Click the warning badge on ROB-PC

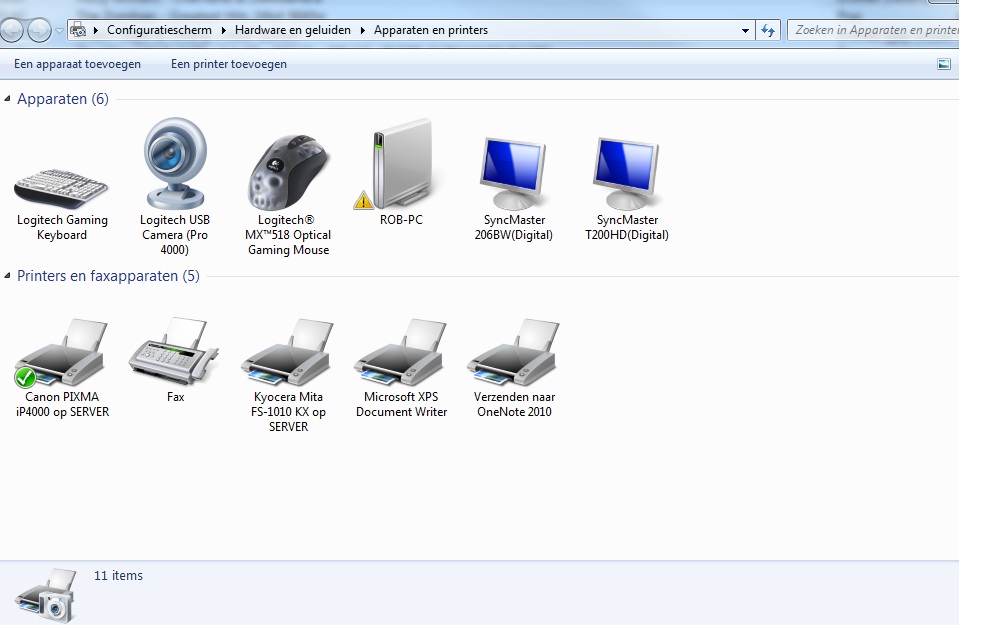click(363, 201)
